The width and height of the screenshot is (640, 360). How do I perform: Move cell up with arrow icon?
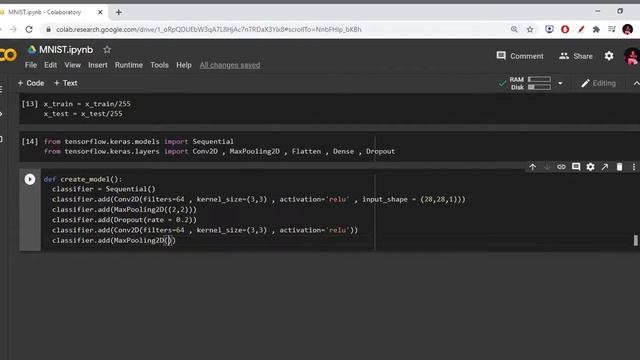(x=533, y=167)
